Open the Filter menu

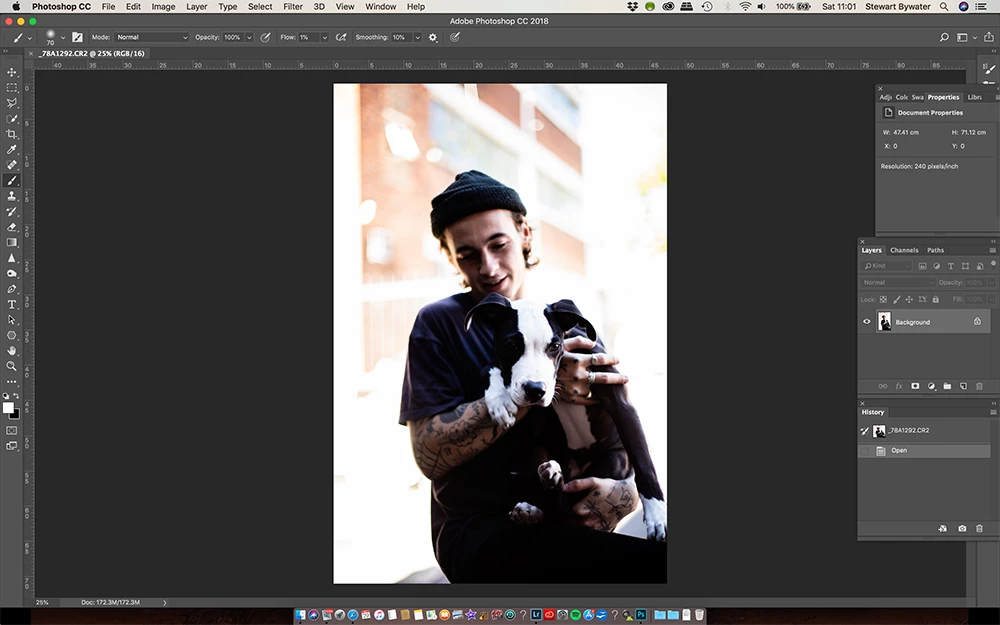[293, 6]
